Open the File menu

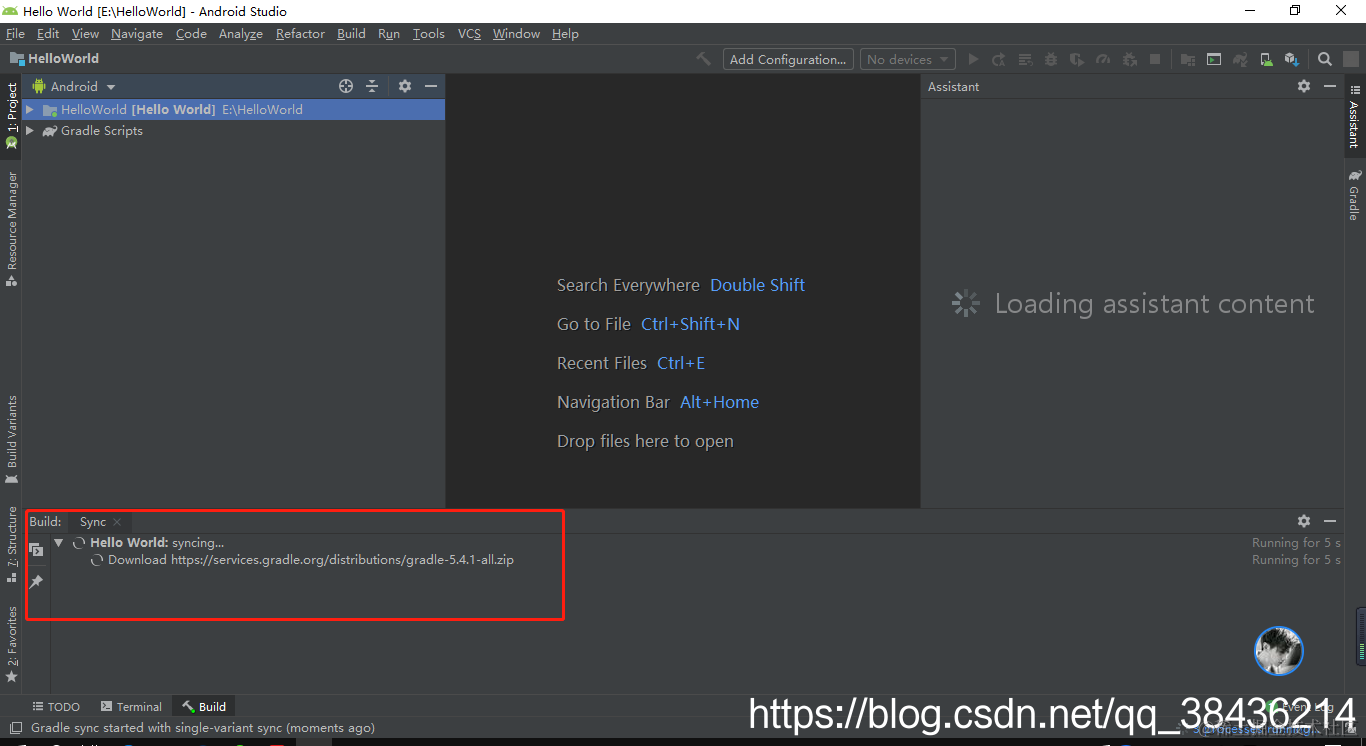pyautogui.click(x=15, y=33)
